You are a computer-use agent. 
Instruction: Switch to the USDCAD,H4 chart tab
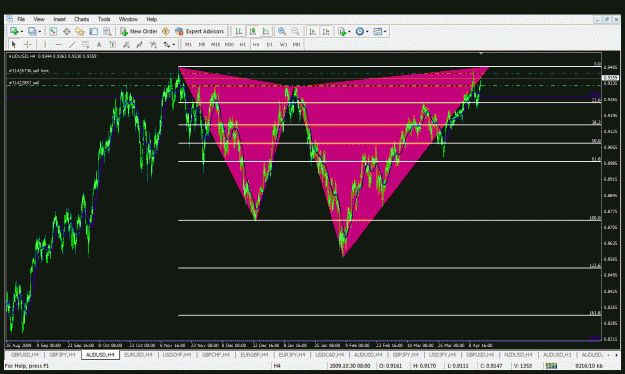click(x=330, y=354)
